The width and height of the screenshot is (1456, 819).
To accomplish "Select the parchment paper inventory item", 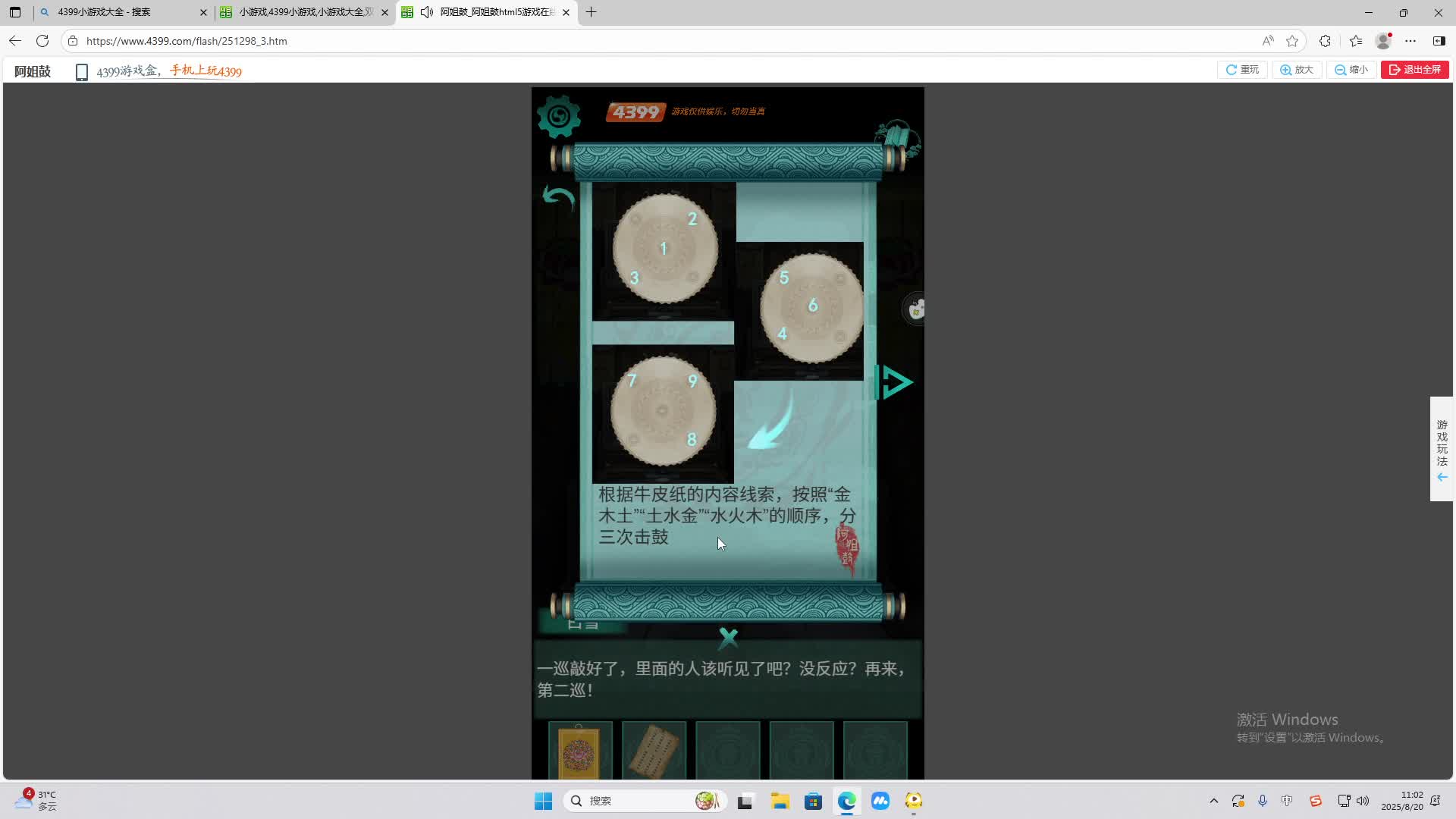I will click(653, 752).
